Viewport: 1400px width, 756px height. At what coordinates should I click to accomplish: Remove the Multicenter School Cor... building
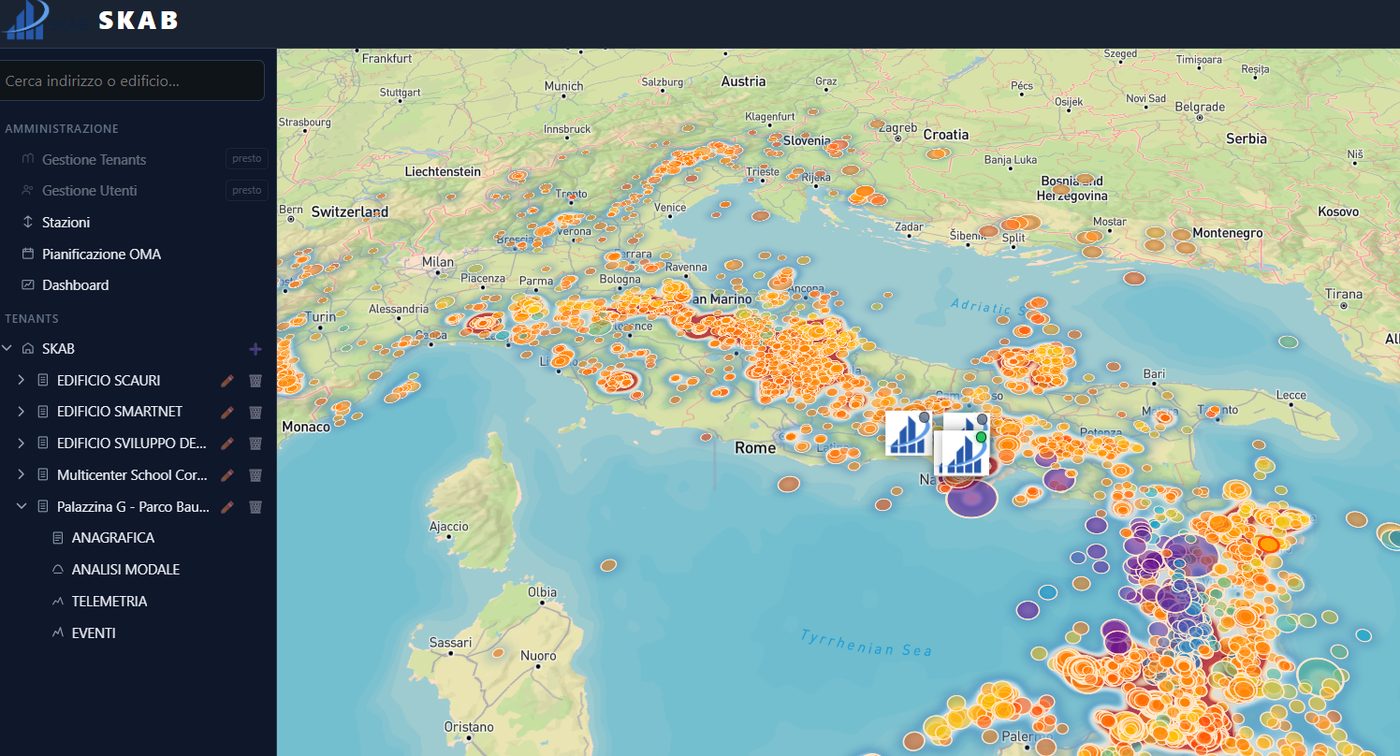pos(255,475)
